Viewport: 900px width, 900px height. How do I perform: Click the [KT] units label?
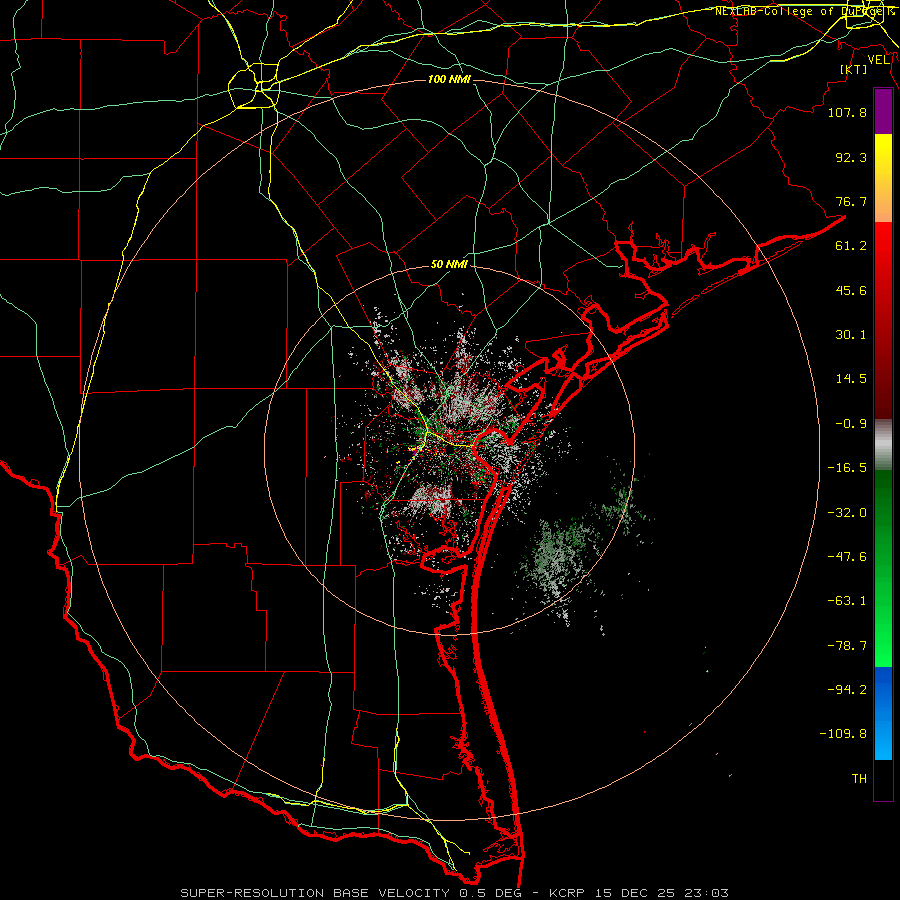point(854,69)
